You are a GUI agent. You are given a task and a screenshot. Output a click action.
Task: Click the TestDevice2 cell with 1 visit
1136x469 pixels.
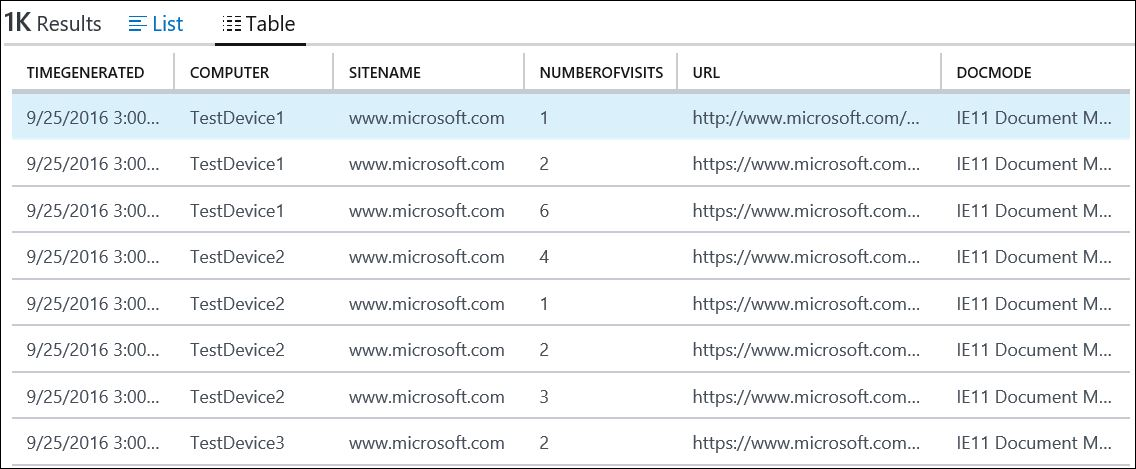pyautogui.click(x=237, y=304)
